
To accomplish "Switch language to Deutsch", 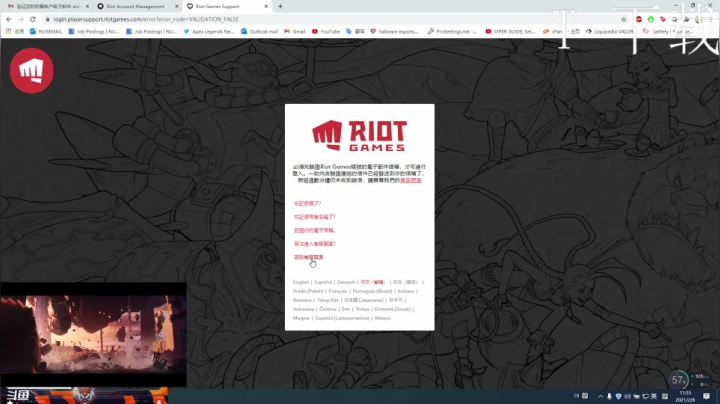I will [346, 282].
